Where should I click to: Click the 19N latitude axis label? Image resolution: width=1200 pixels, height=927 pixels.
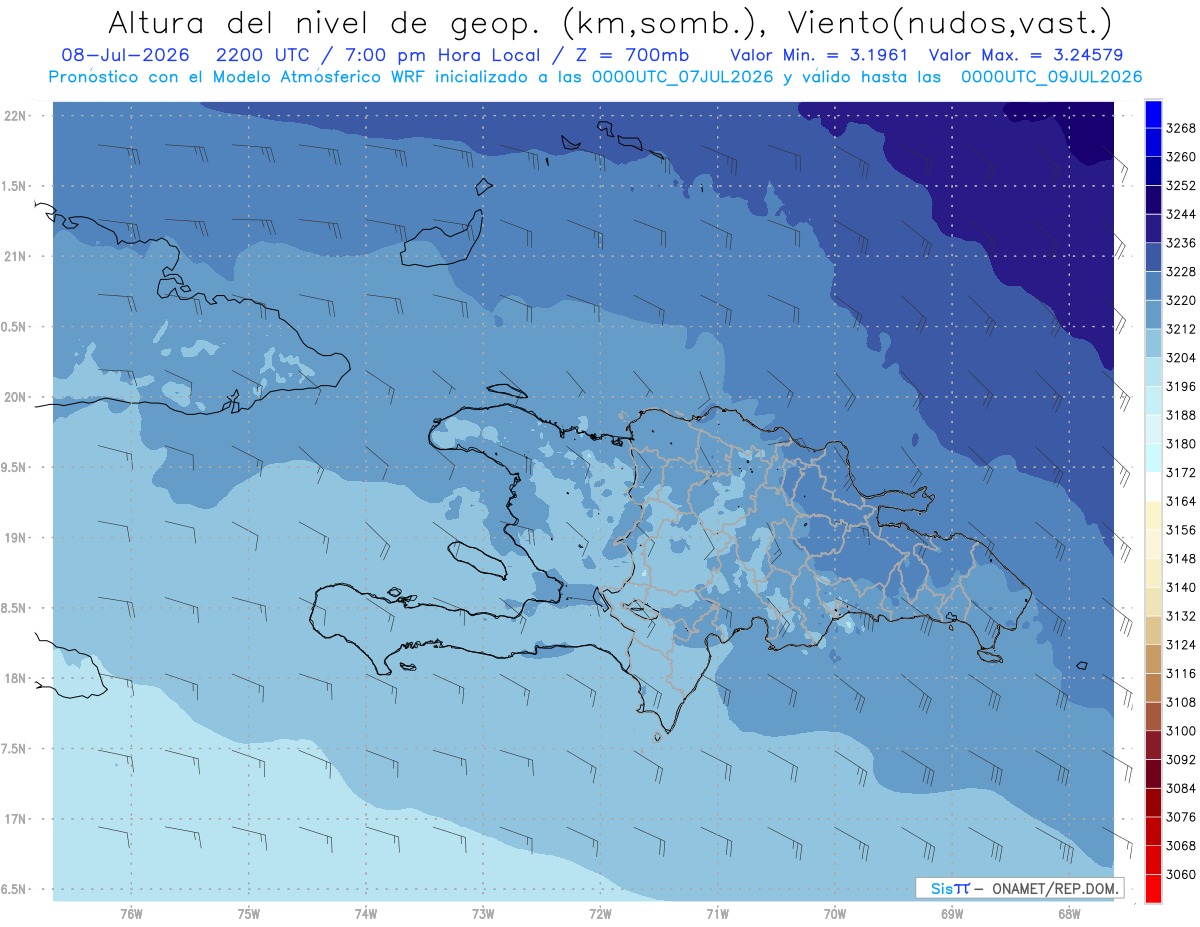click(15, 538)
